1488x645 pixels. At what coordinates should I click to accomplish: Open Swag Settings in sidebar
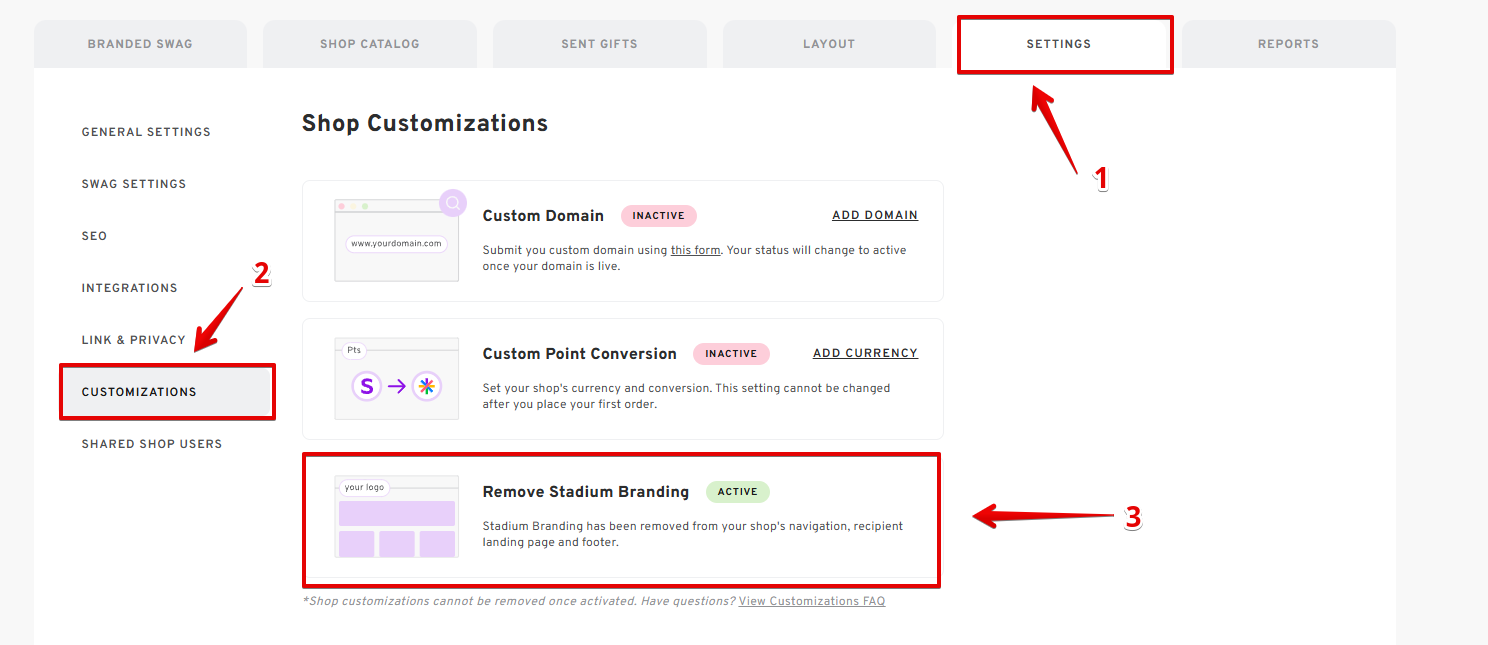coord(134,184)
